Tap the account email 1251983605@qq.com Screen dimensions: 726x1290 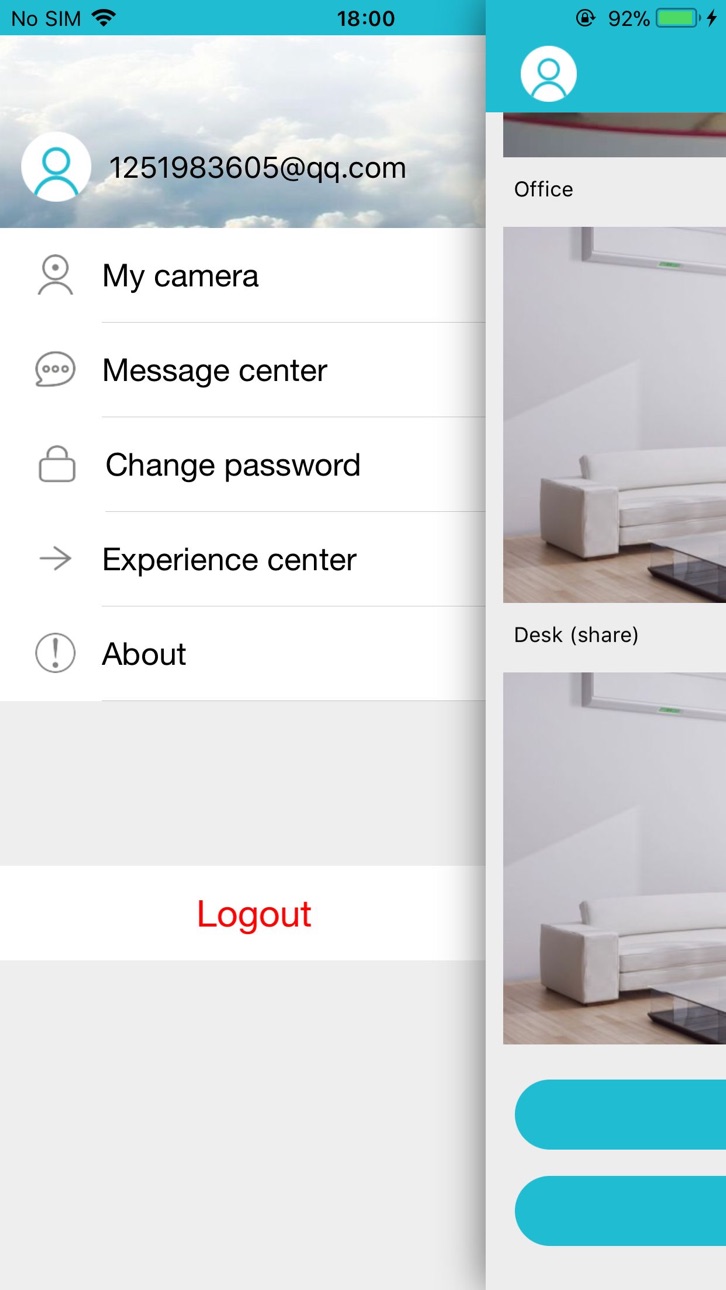(257, 167)
